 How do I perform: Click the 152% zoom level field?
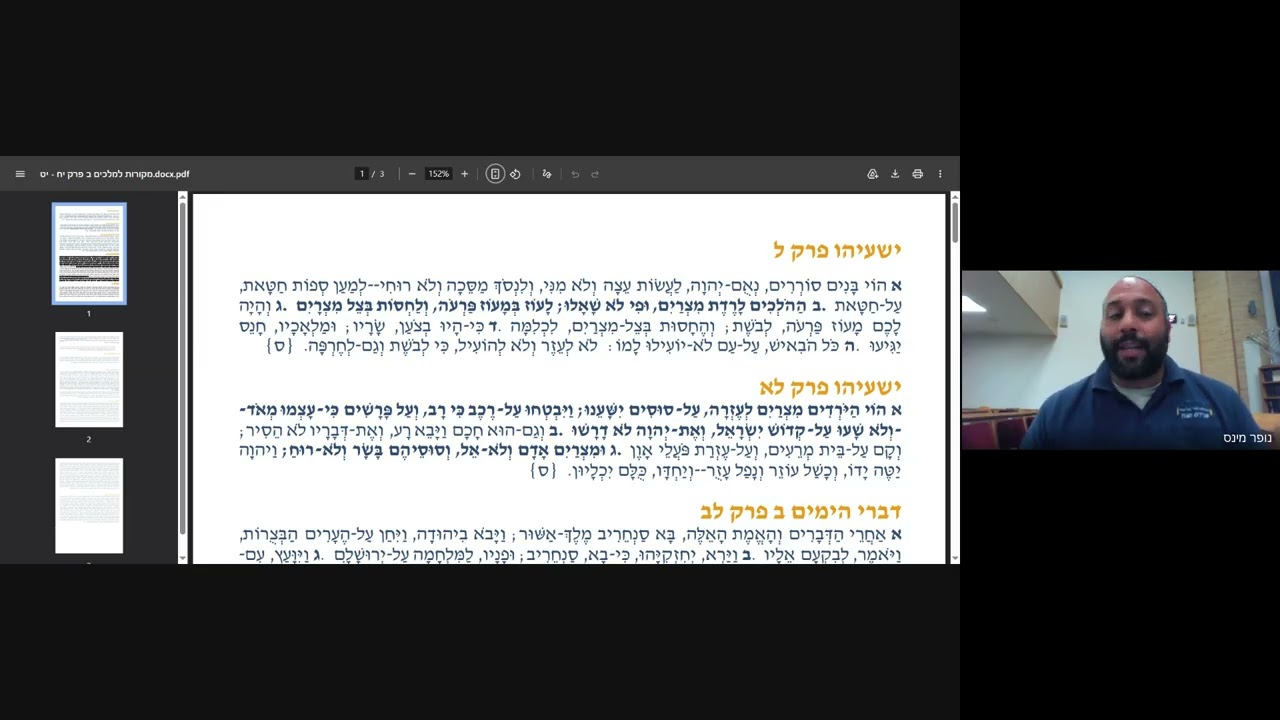click(x=438, y=174)
